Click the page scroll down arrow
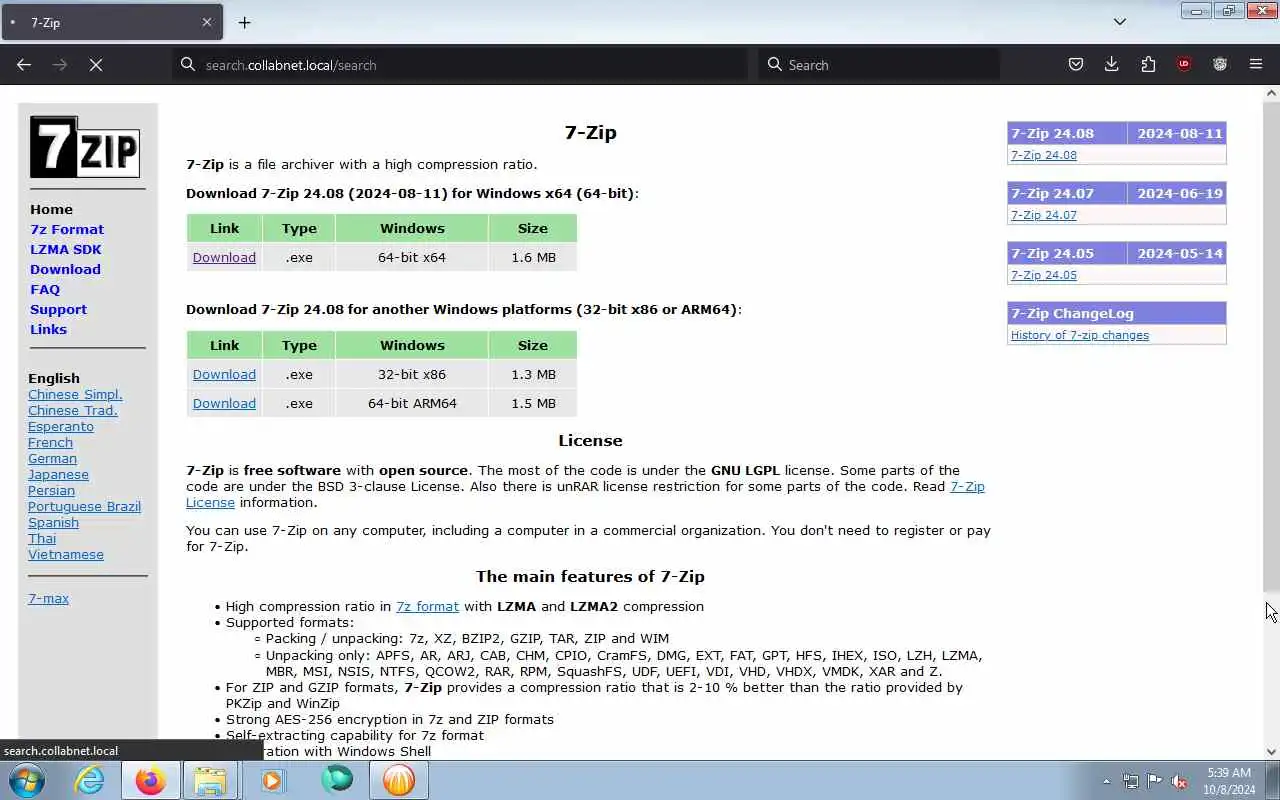Screen dimensions: 1280x800 (1271, 752)
